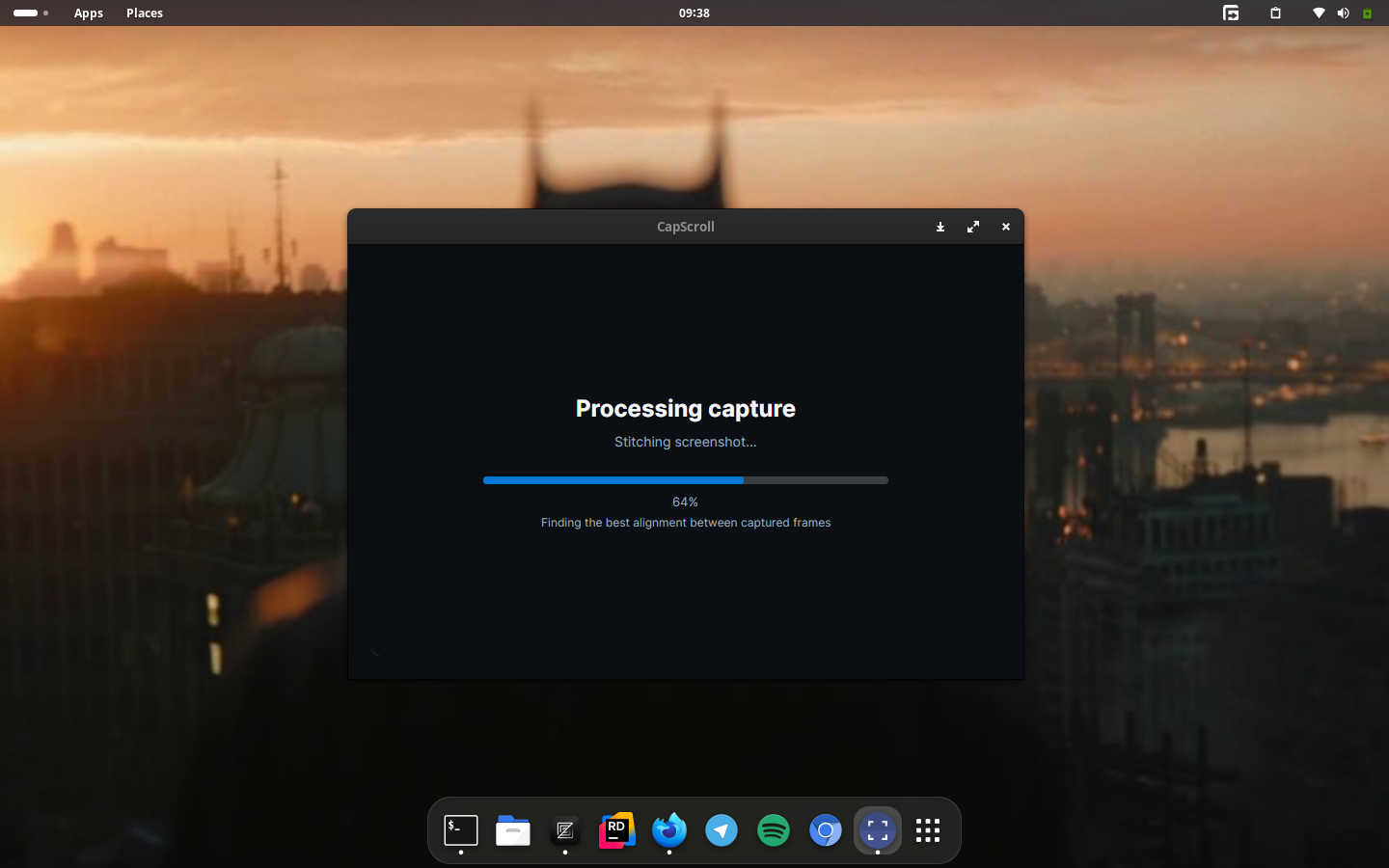1389x868 pixels.
Task: Open the network Wi-Fi indicator
Action: pos(1319,13)
